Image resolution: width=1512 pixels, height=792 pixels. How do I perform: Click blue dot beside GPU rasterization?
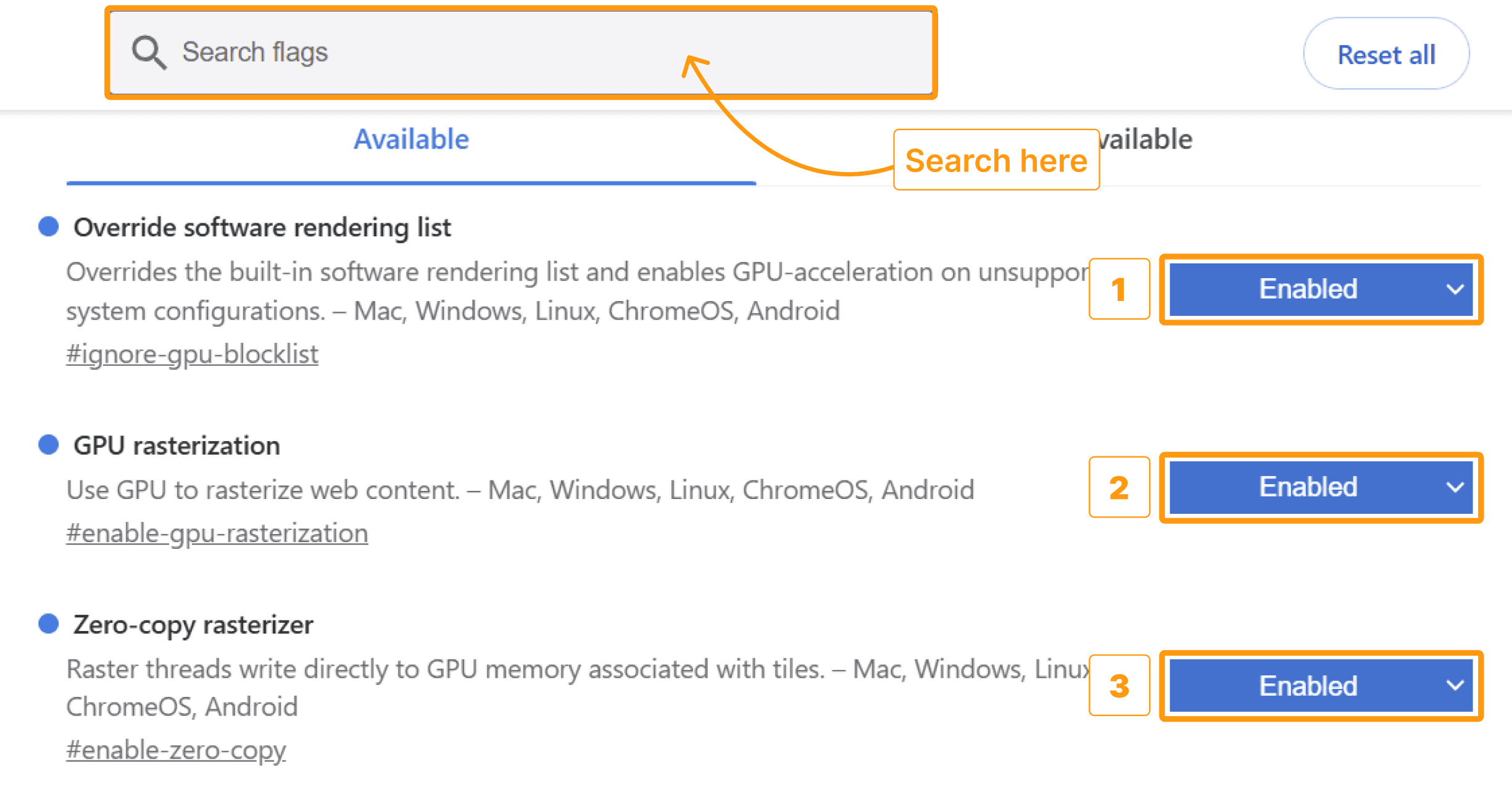49,445
